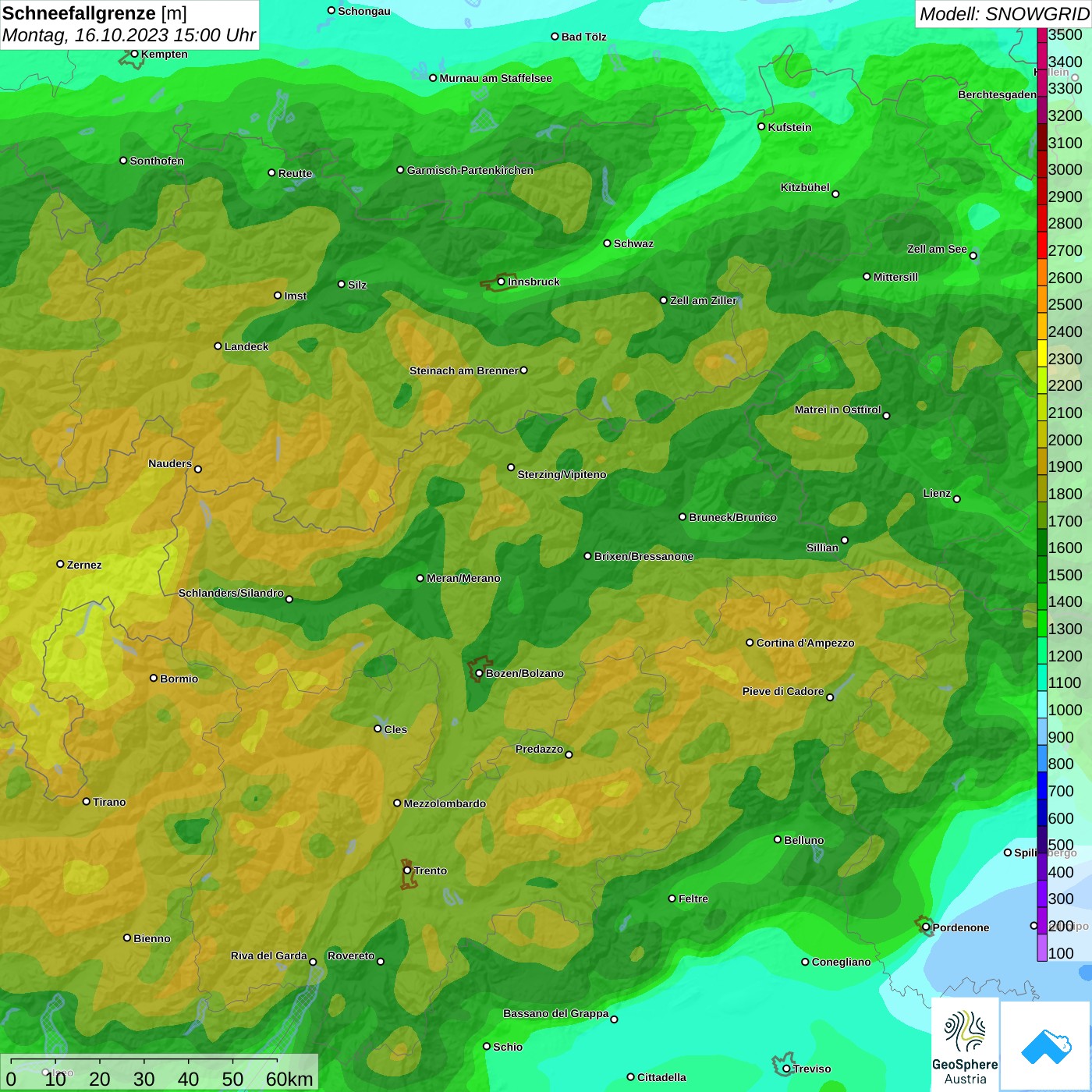The height and width of the screenshot is (1092, 1092).
Task: Click the Tirano city label
Action: coord(109,802)
